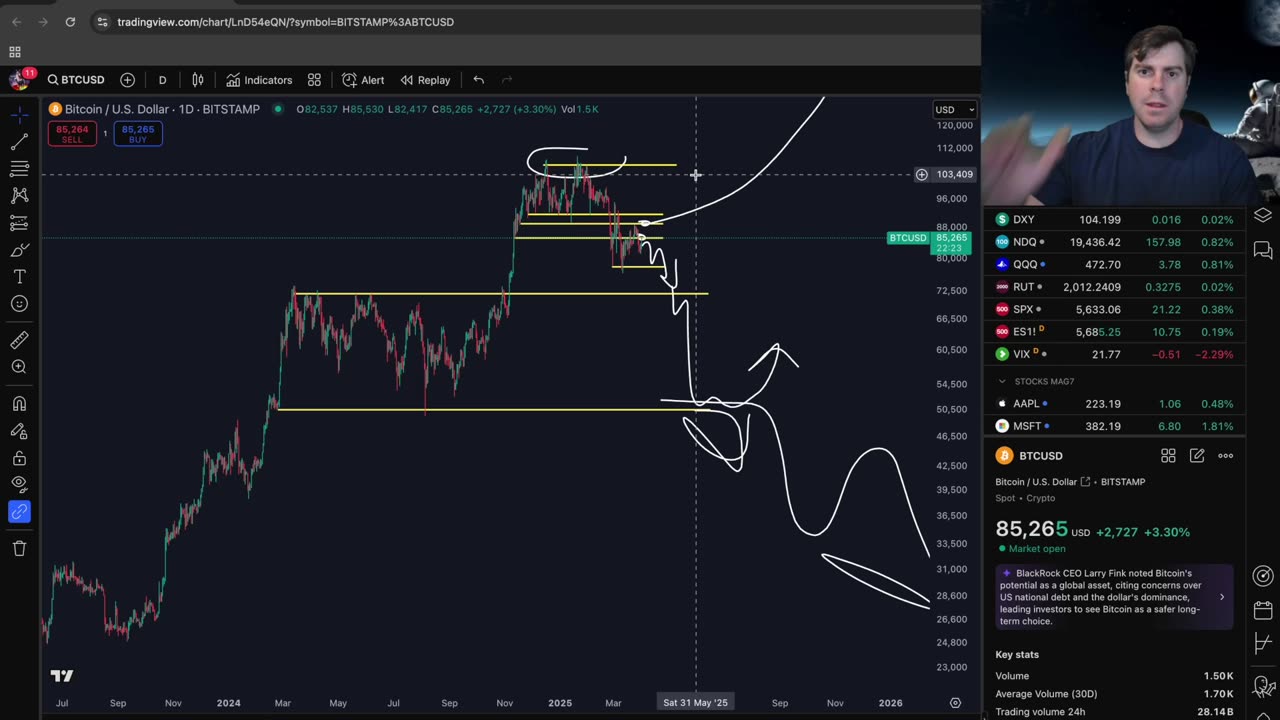The width and height of the screenshot is (1280, 720).
Task: Start bar Replay mode
Action: tap(425, 80)
